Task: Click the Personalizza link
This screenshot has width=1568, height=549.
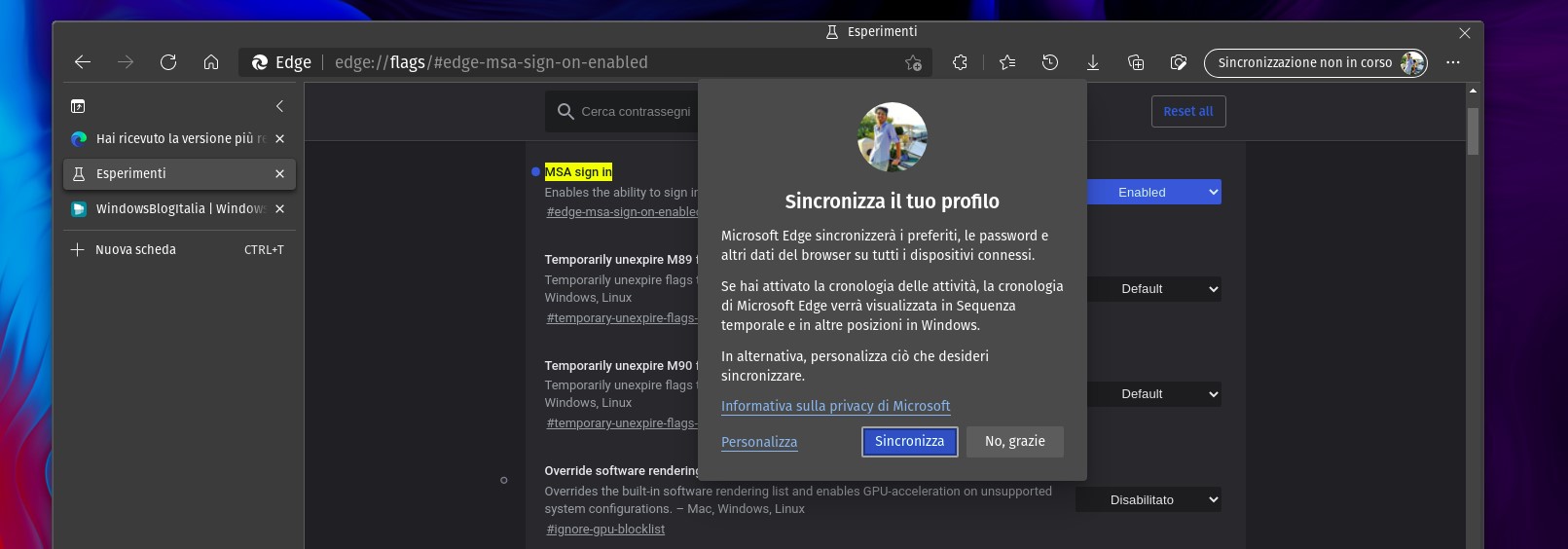Action: [x=759, y=442]
